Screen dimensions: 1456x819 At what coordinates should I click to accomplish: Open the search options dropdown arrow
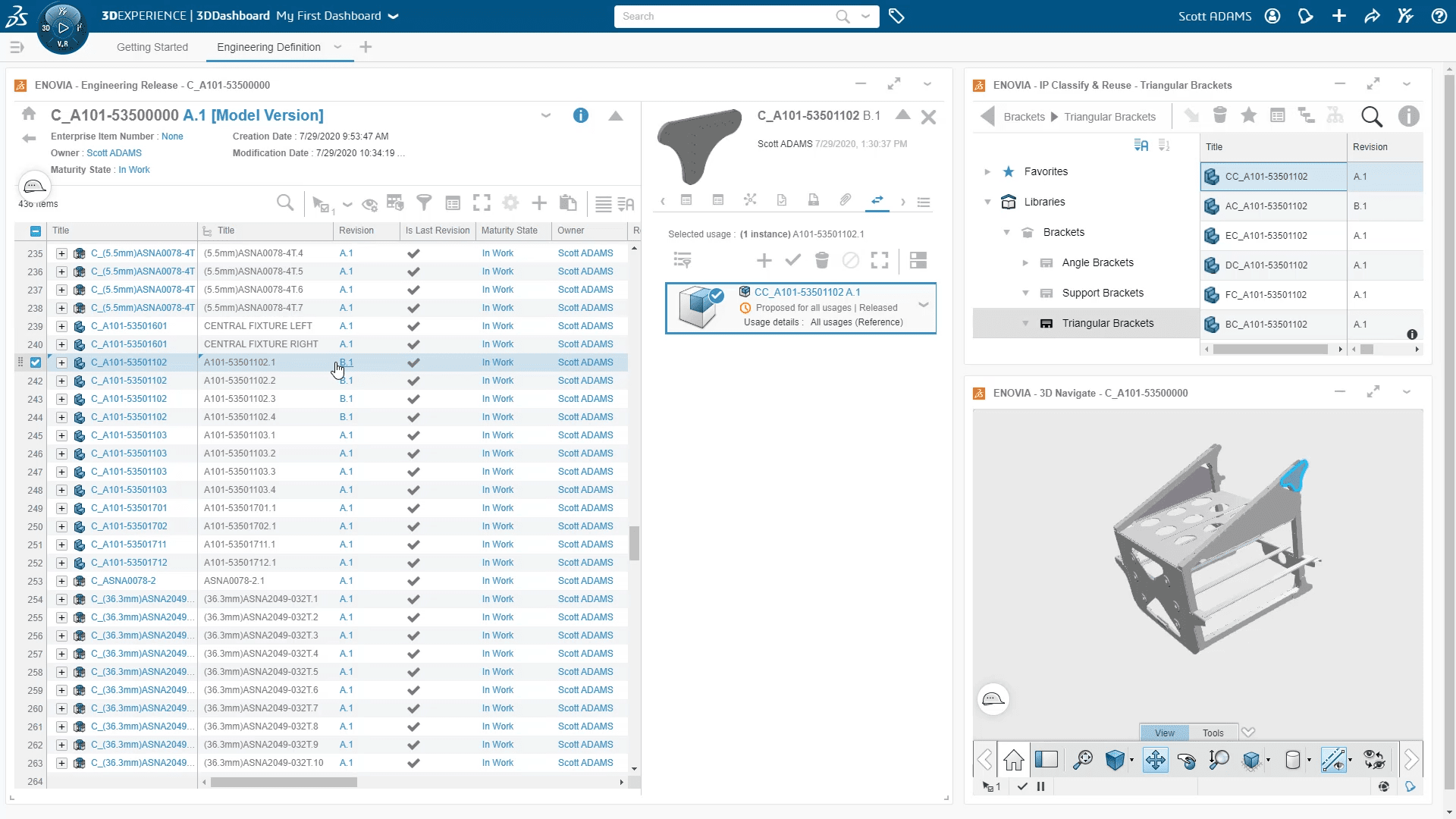point(865,16)
